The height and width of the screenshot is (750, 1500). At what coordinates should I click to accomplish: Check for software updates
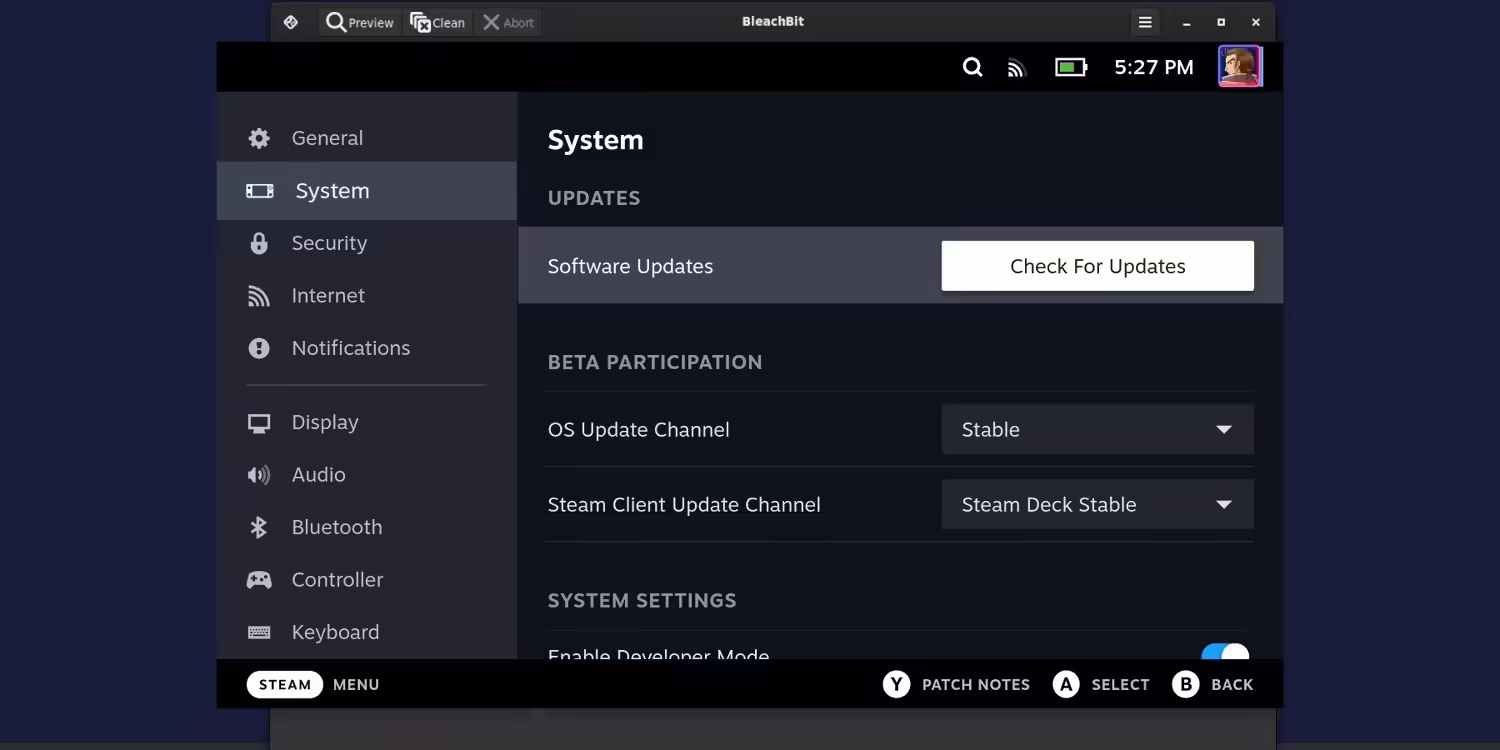coord(1097,266)
